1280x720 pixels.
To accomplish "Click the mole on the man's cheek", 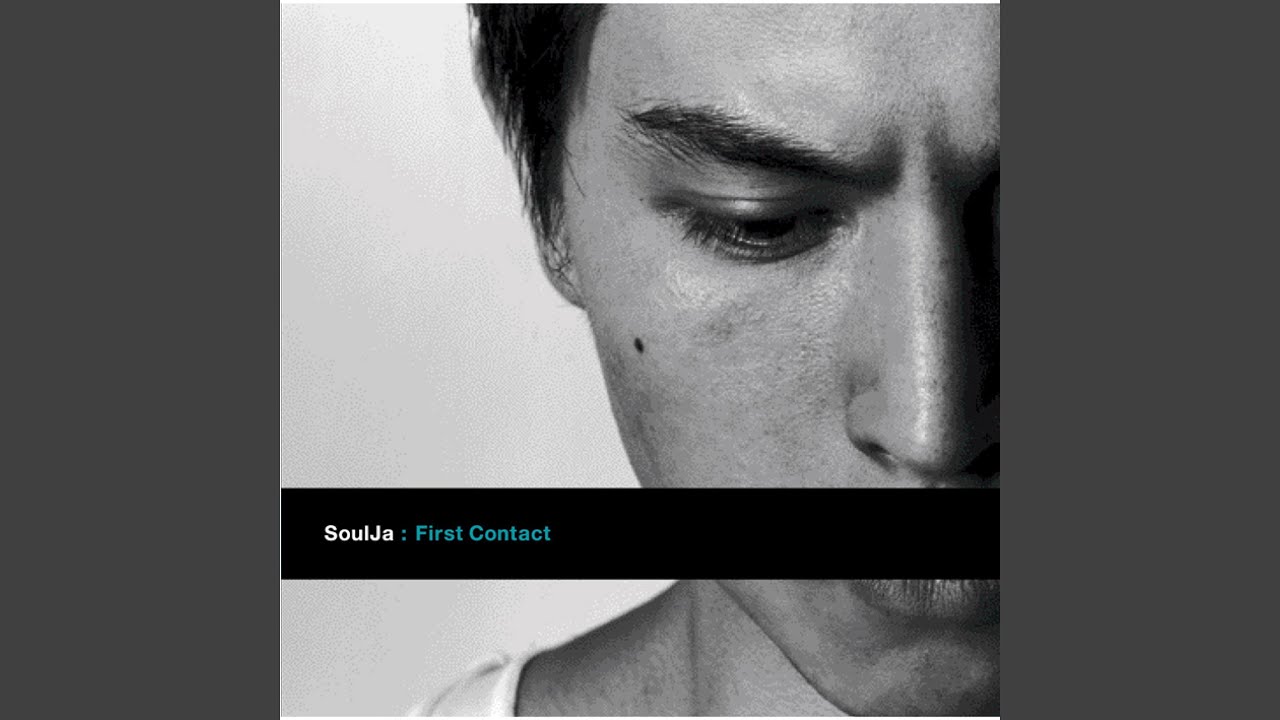I will [638, 346].
